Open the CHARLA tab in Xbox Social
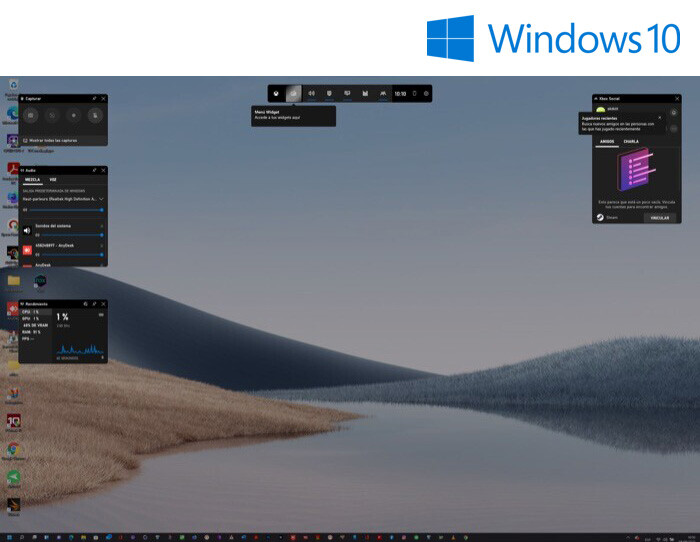Image resolution: width=700 pixels, height=542 pixels. [631, 142]
